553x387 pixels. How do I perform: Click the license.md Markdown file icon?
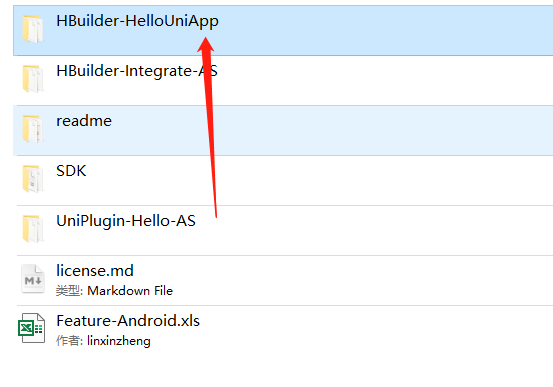(x=33, y=279)
